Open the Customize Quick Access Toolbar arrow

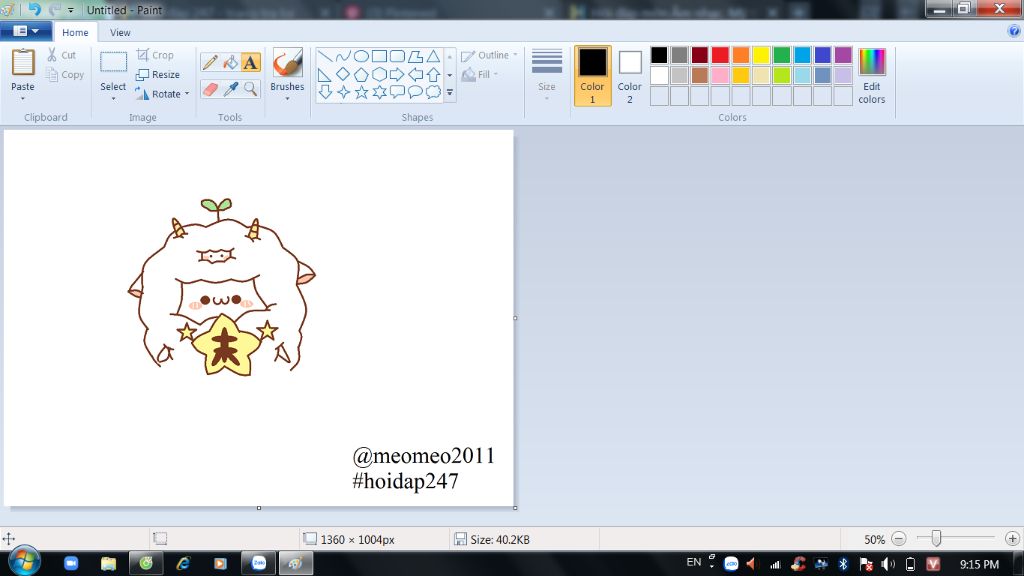pos(71,10)
